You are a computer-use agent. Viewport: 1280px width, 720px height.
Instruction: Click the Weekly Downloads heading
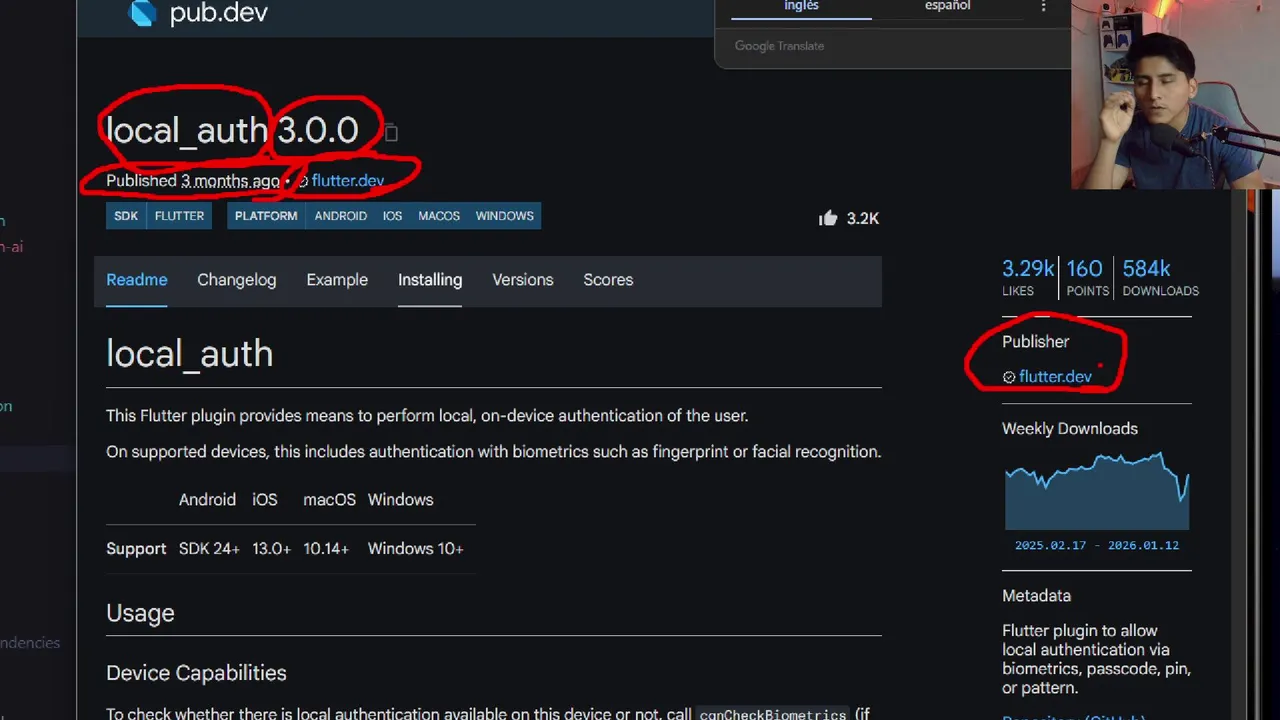(1070, 429)
